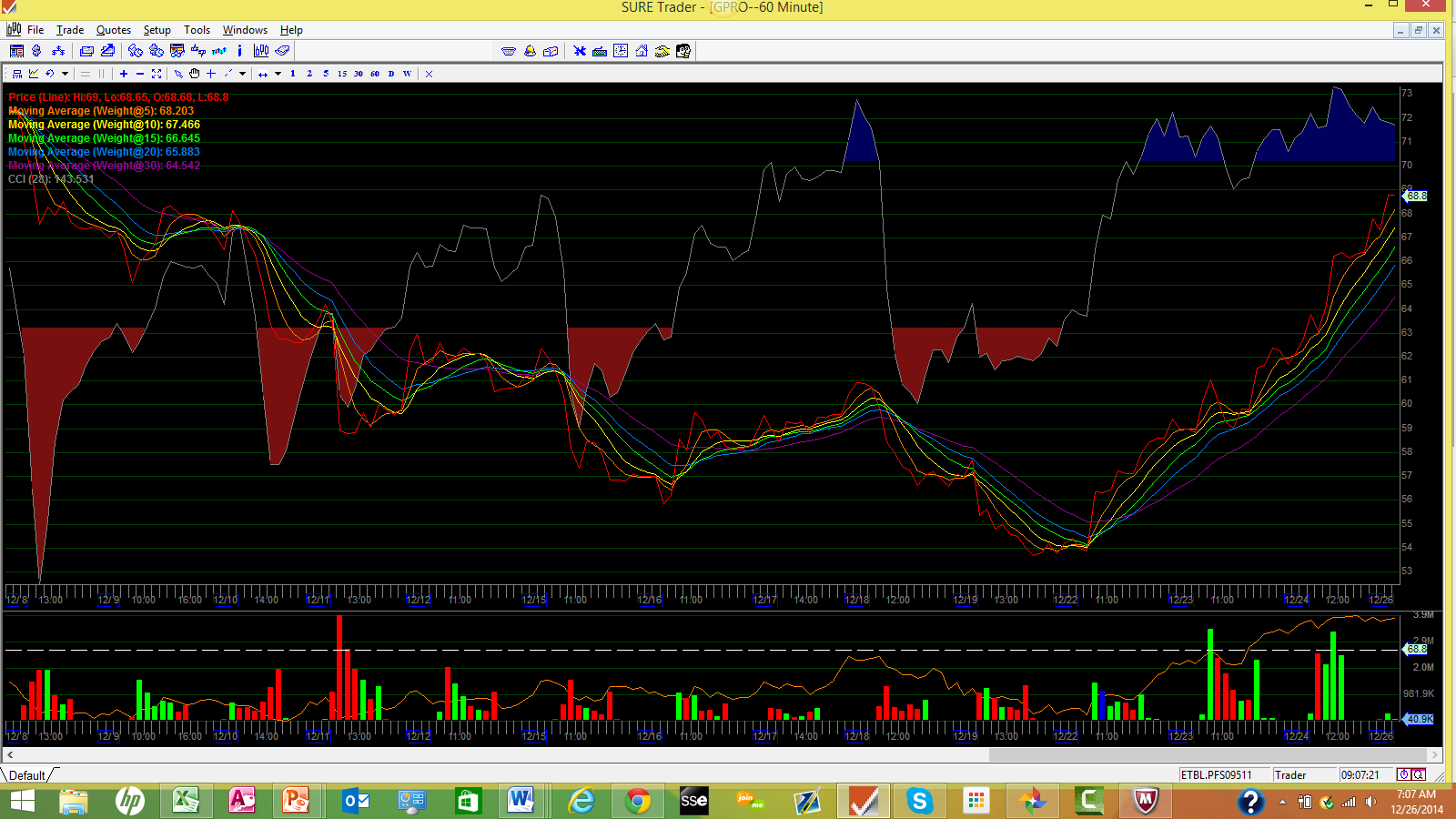The image size is (1456, 819).
Task: Select the crosshair cursor tool
Action: (211, 74)
